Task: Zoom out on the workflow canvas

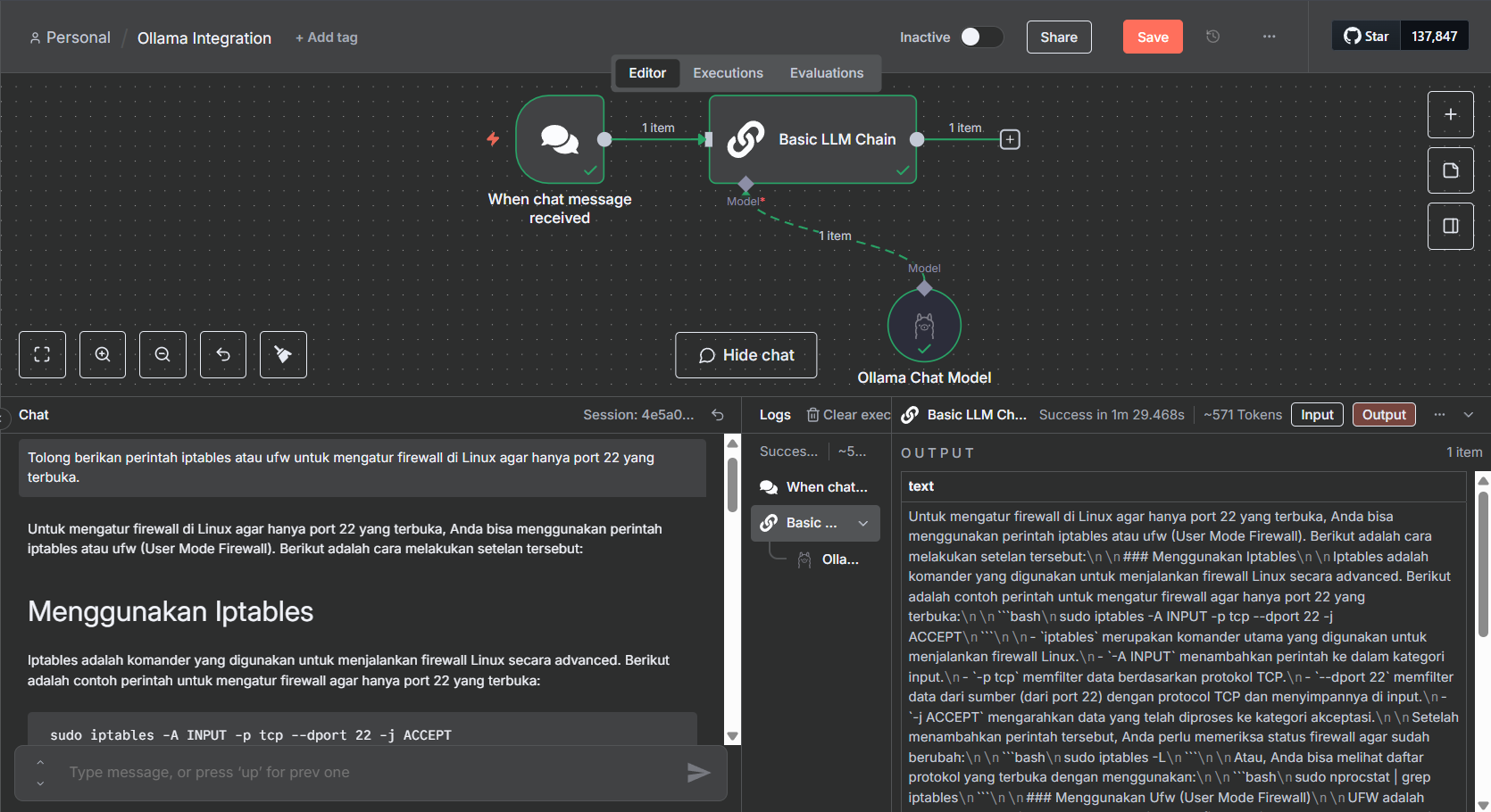Action: pos(162,354)
